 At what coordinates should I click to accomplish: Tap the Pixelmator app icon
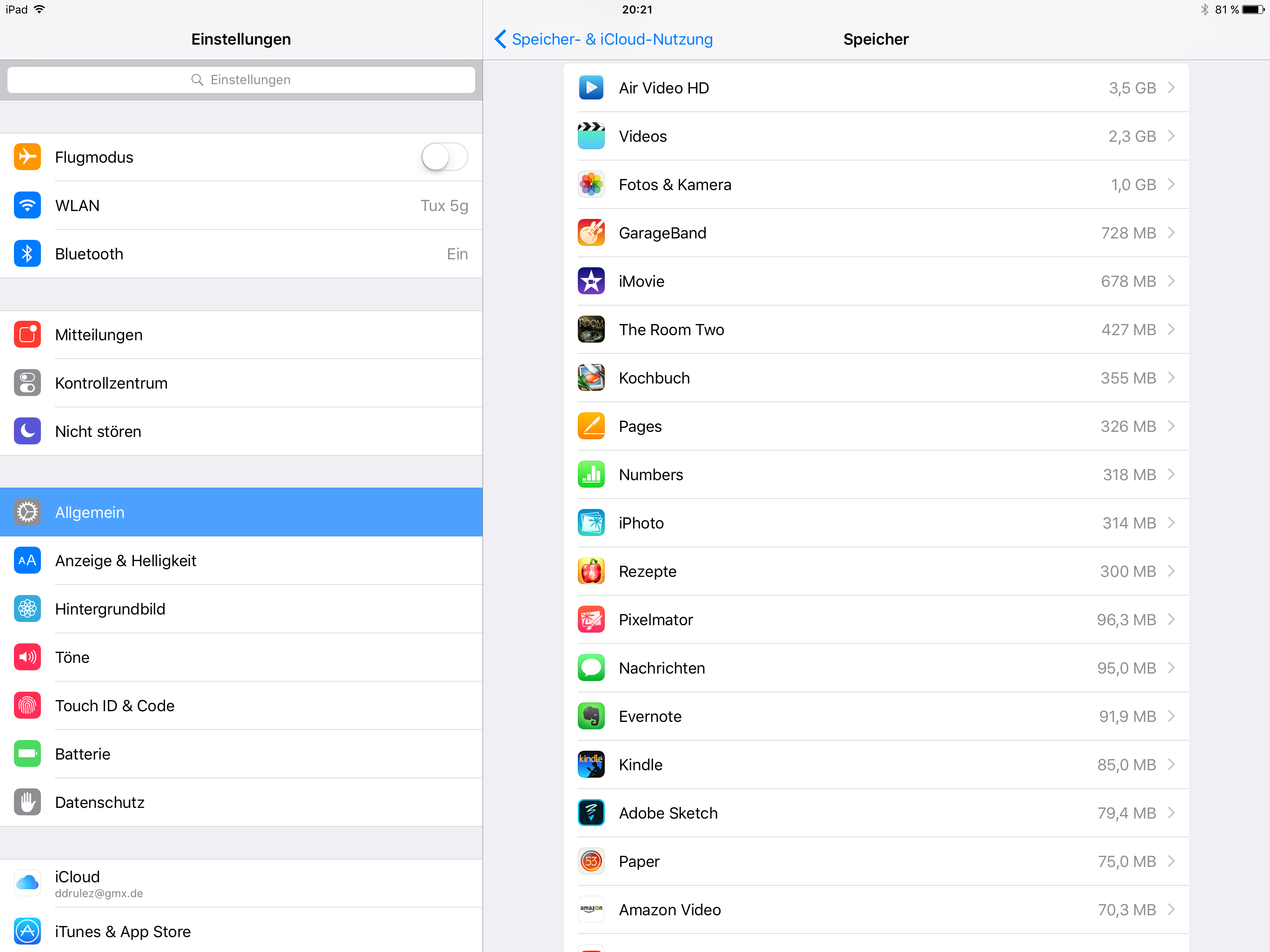pyautogui.click(x=591, y=620)
